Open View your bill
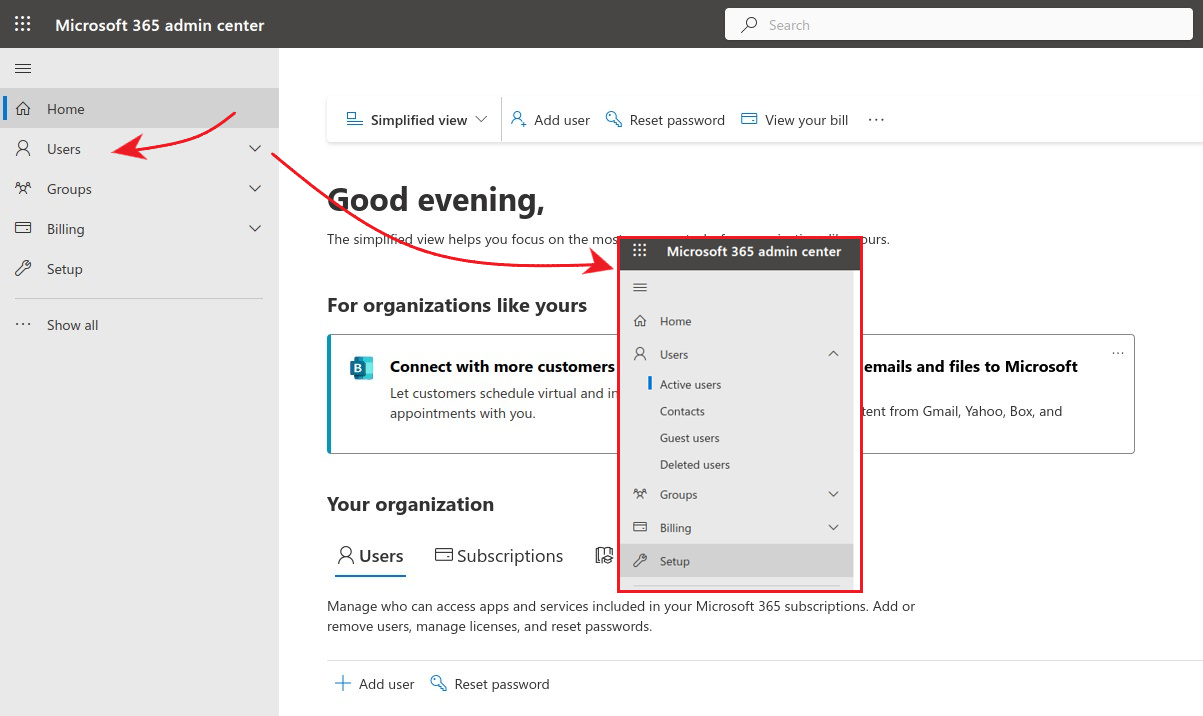The image size is (1203, 716). (795, 120)
